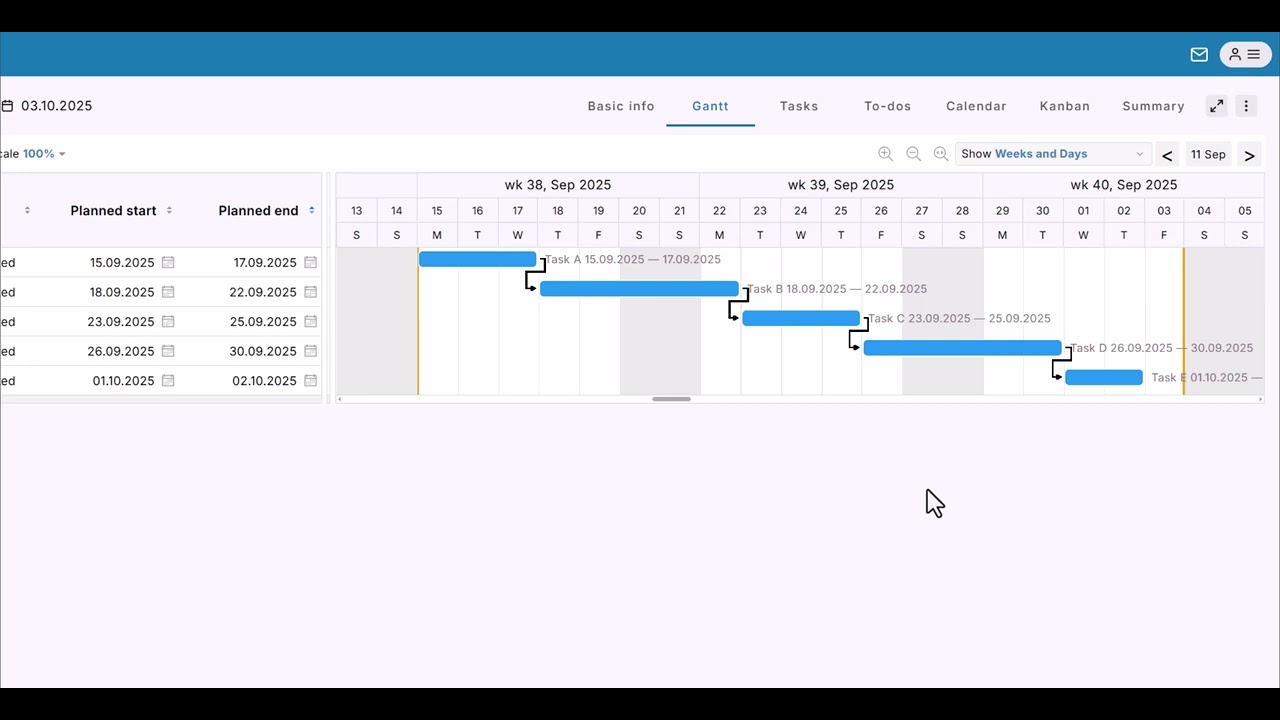Zoom in the Gantt chart
This screenshot has height=720, width=1280.
coord(885,154)
